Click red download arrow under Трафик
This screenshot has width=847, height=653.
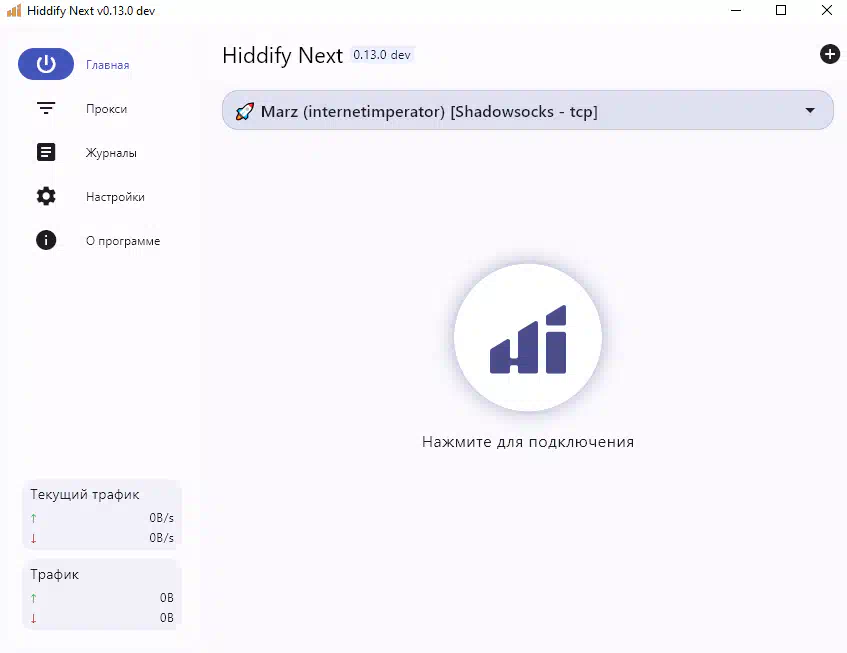33,618
